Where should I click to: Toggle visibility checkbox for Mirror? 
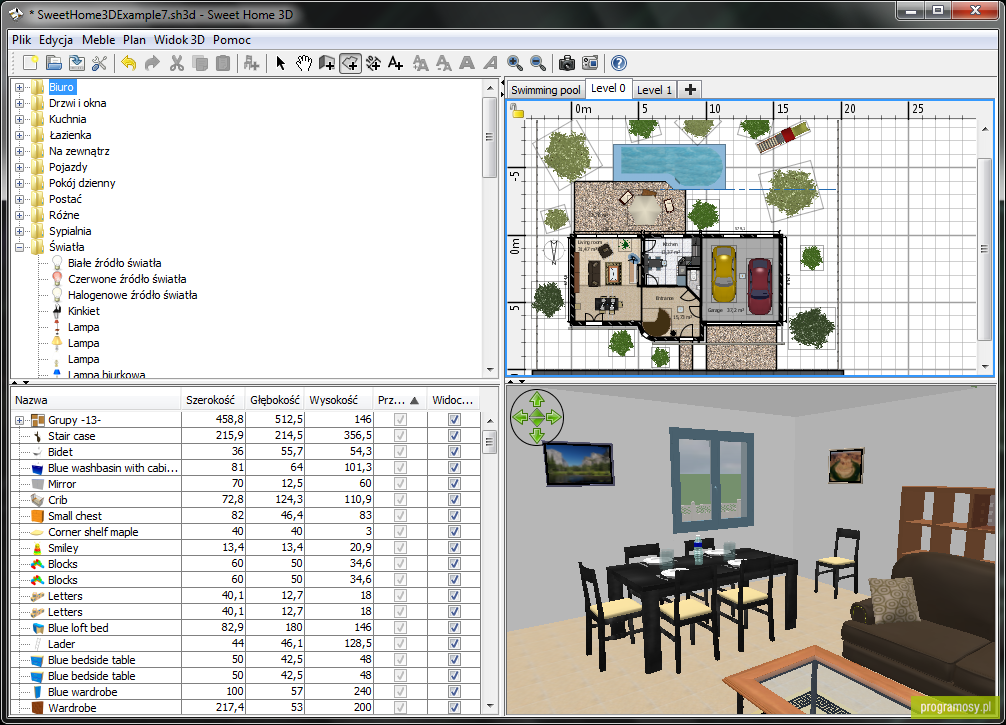pyautogui.click(x=454, y=484)
